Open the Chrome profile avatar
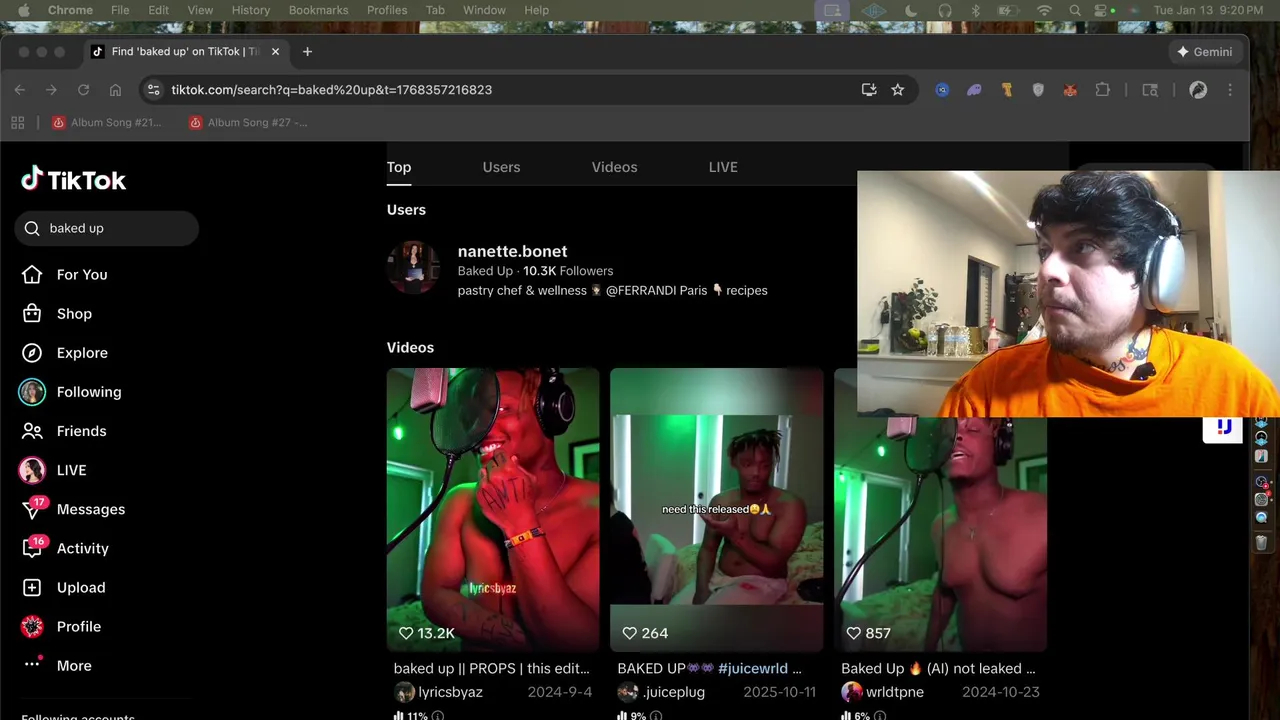 (x=1198, y=90)
